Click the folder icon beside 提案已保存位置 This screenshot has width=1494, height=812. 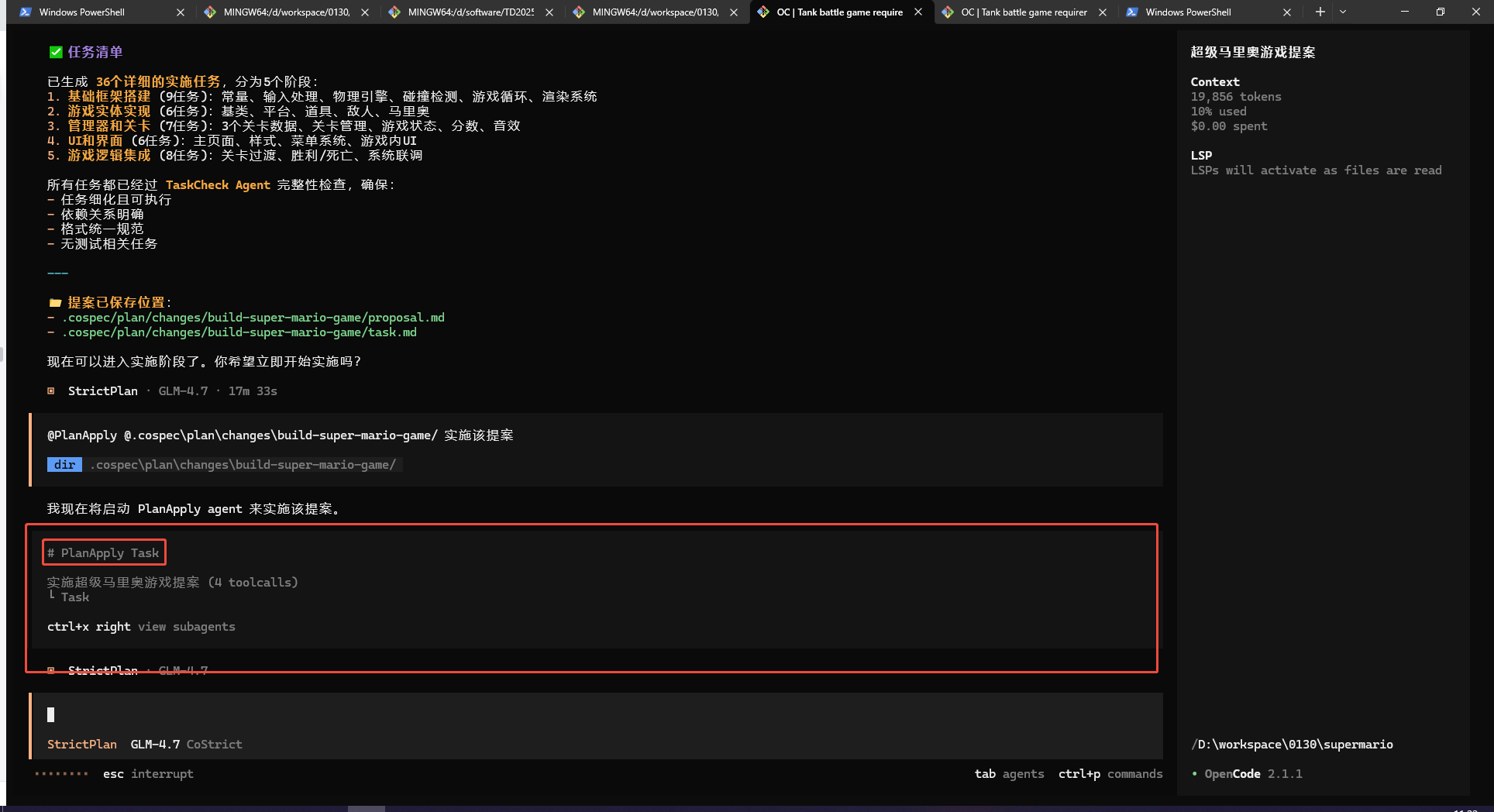[x=55, y=303]
